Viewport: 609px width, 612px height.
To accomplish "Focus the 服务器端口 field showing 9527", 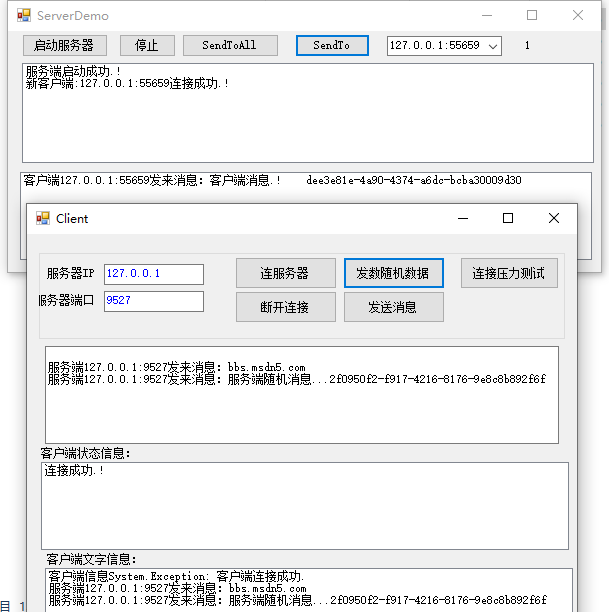I will pyautogui.click(x=153, y=301).
